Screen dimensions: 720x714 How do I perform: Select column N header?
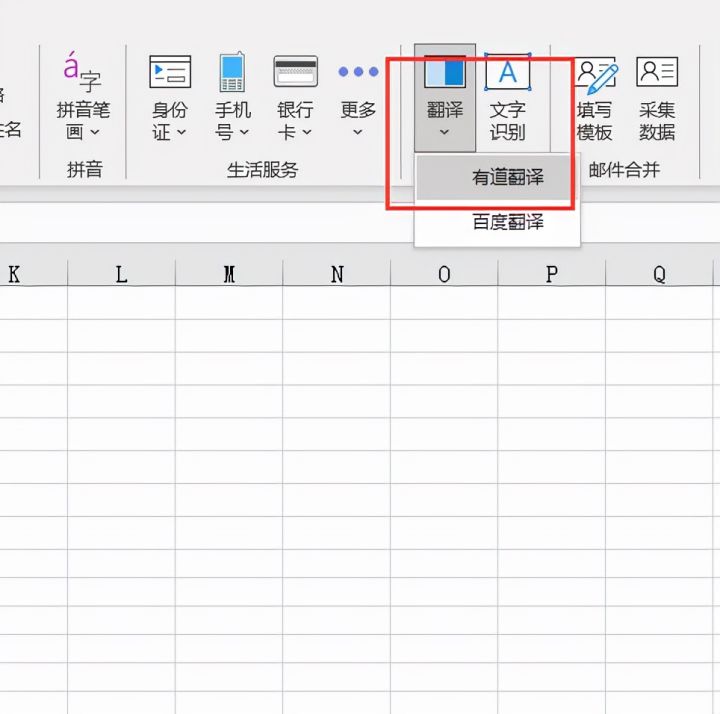point(337,275)
